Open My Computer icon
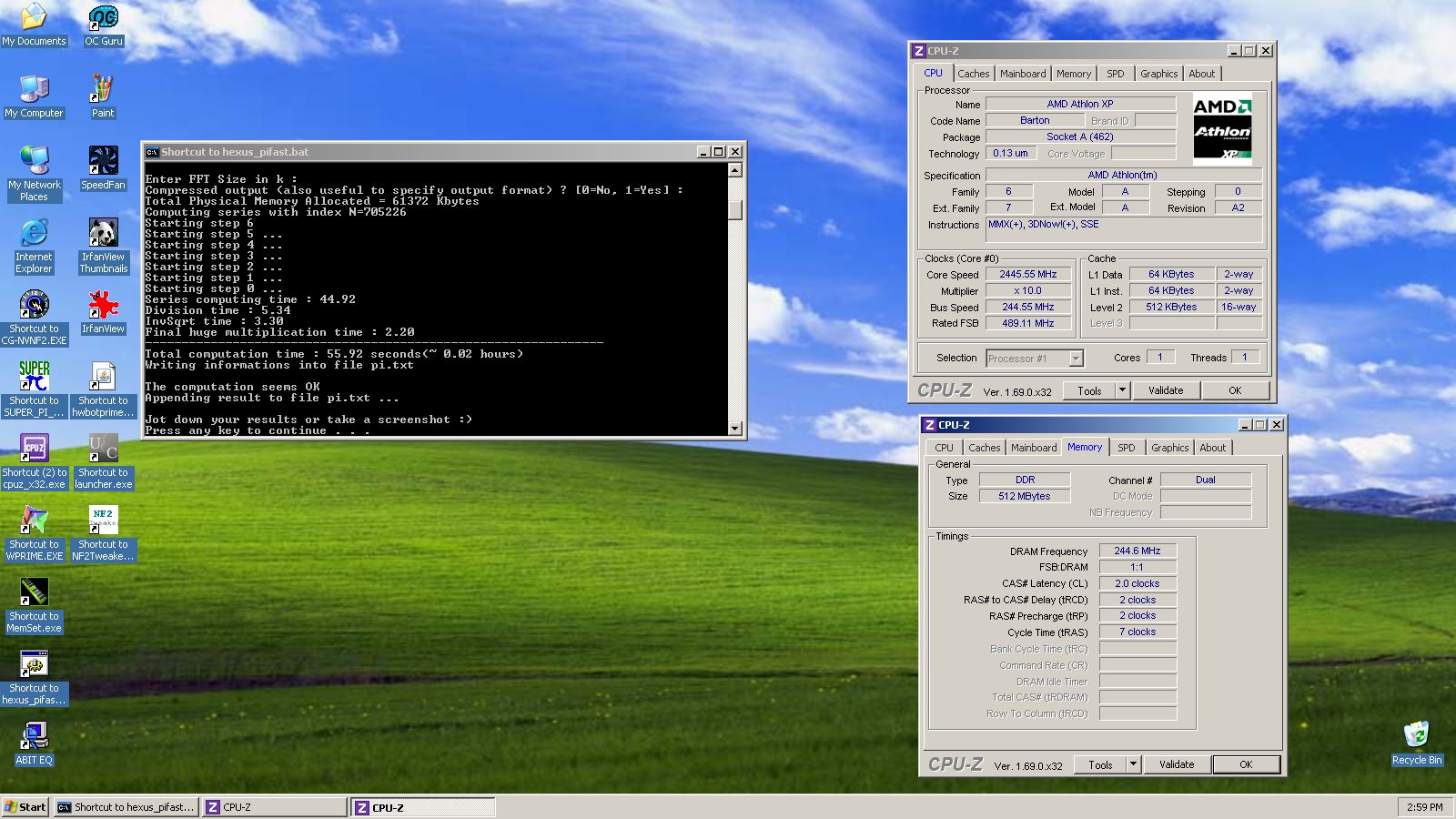 click(34, 96)
